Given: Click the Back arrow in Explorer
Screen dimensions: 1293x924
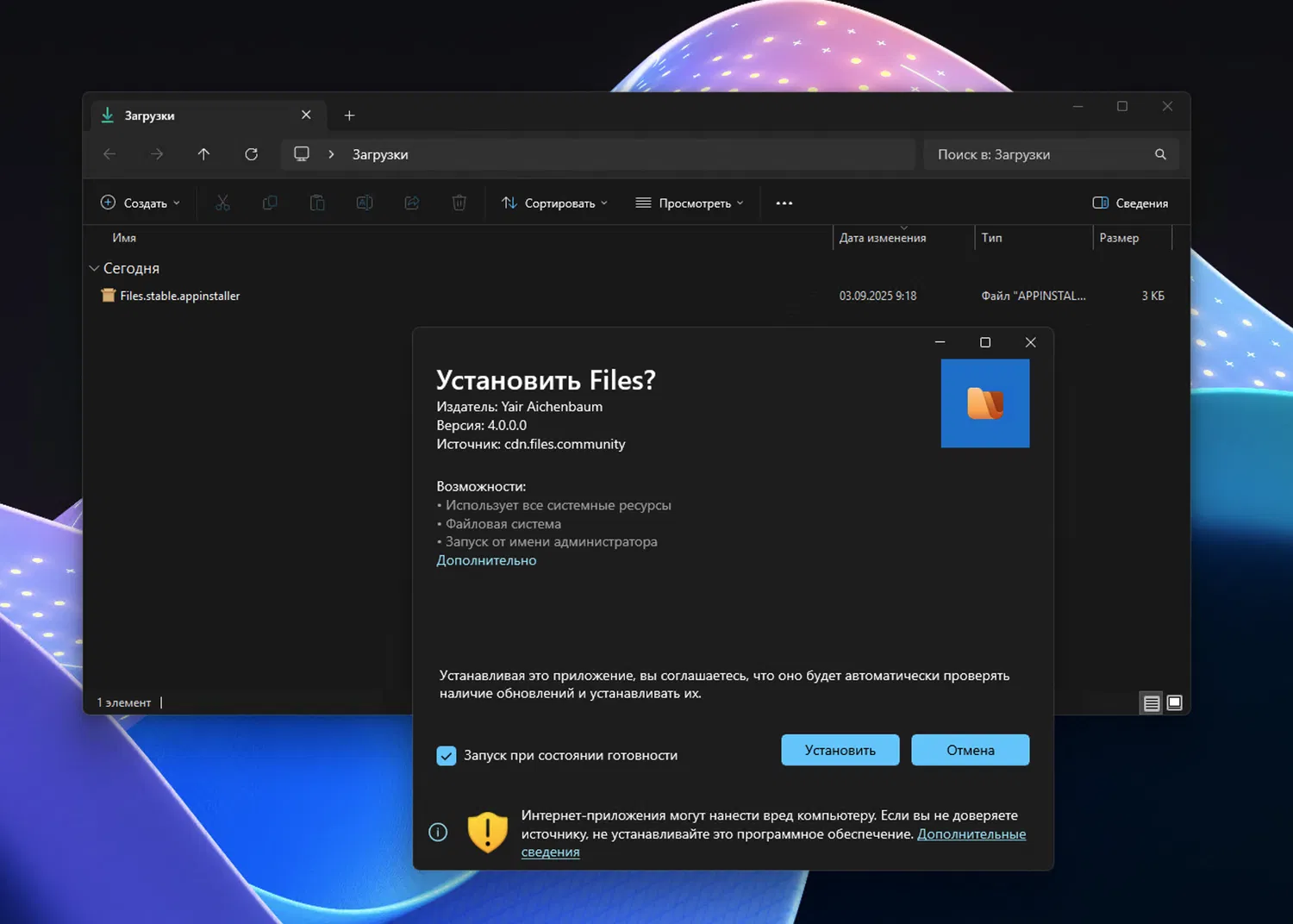Looking at the screenshot, I should tap(109, 154).
